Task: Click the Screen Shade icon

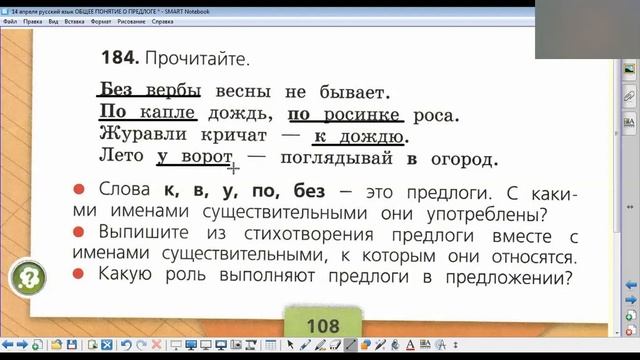Action: coord(176,345)
